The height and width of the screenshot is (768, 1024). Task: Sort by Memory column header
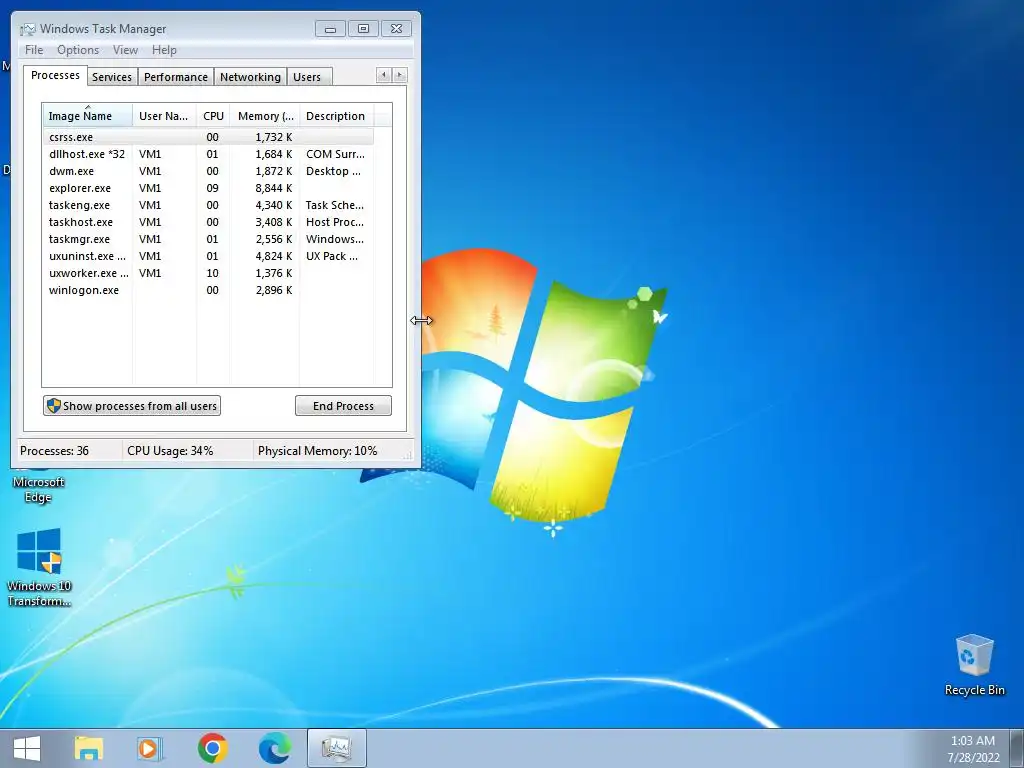tap(264, 116)
